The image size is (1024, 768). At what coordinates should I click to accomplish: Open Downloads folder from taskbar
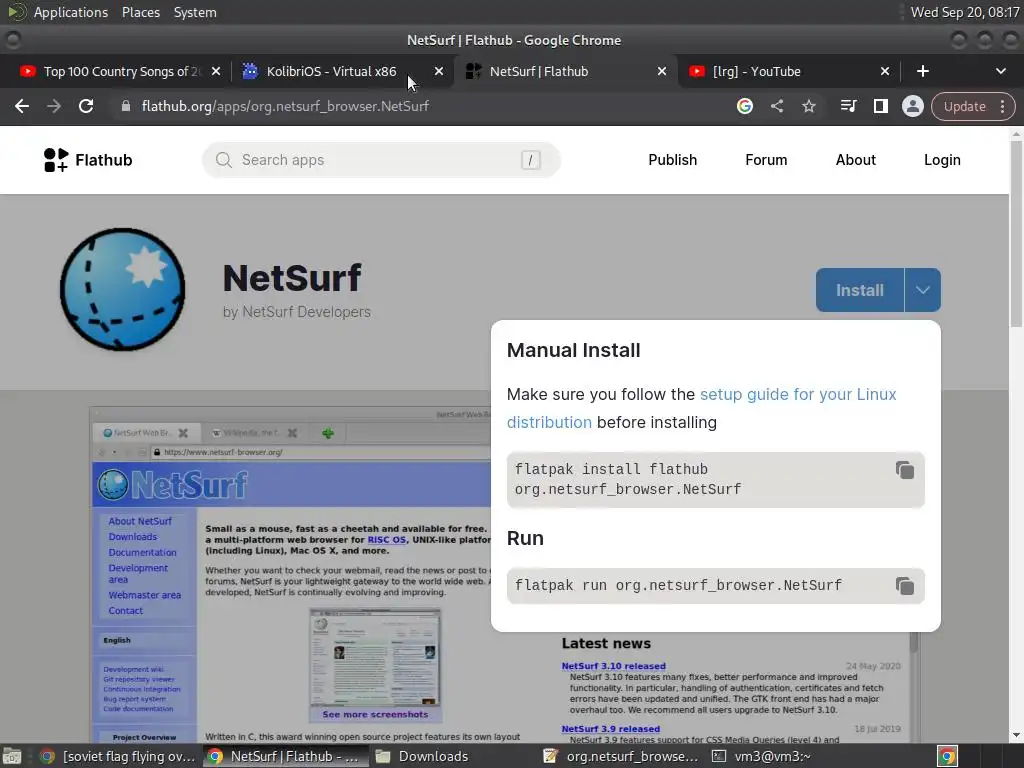pyautogui.click(x=423, y=756)
